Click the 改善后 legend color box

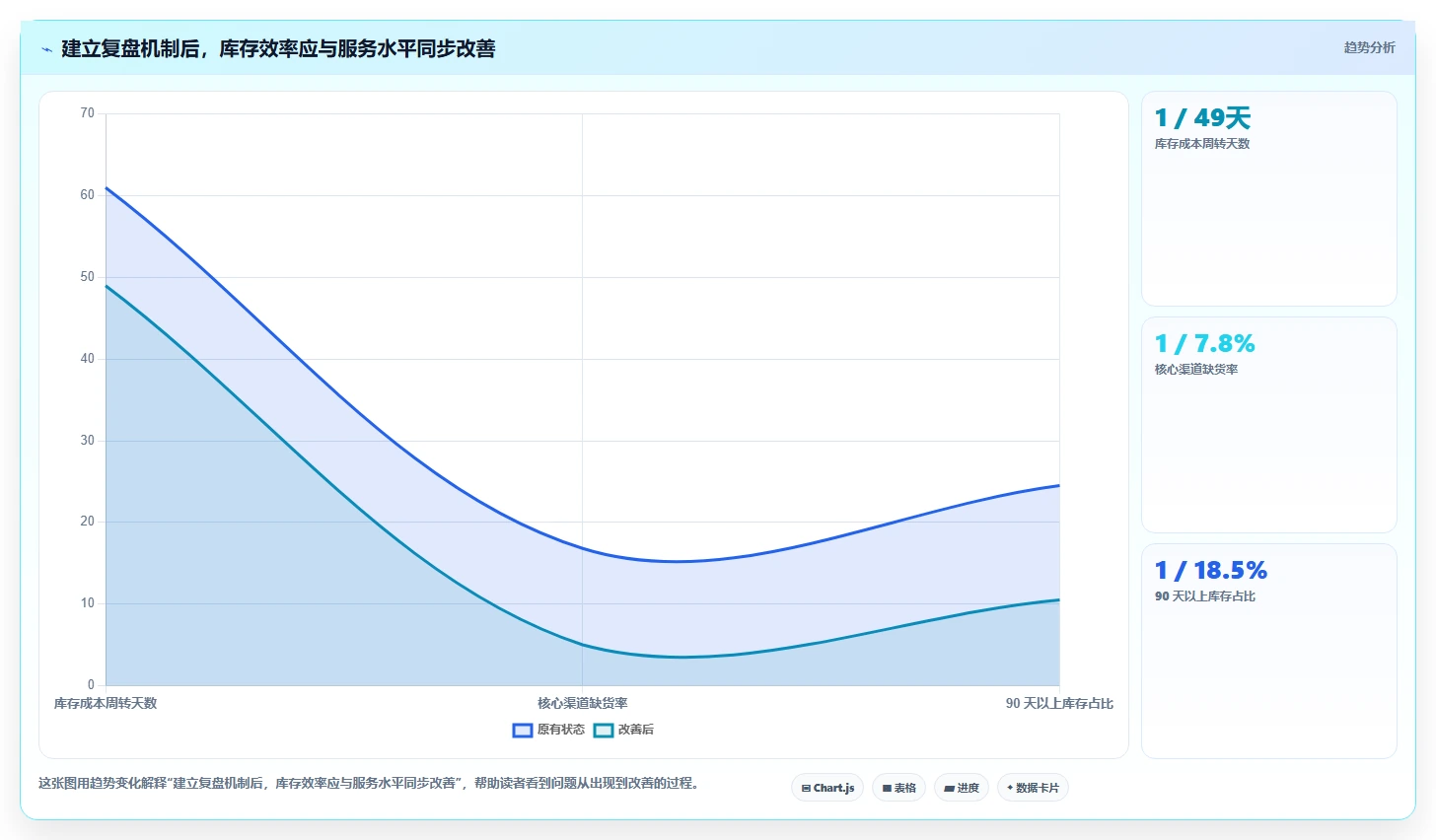604,731
